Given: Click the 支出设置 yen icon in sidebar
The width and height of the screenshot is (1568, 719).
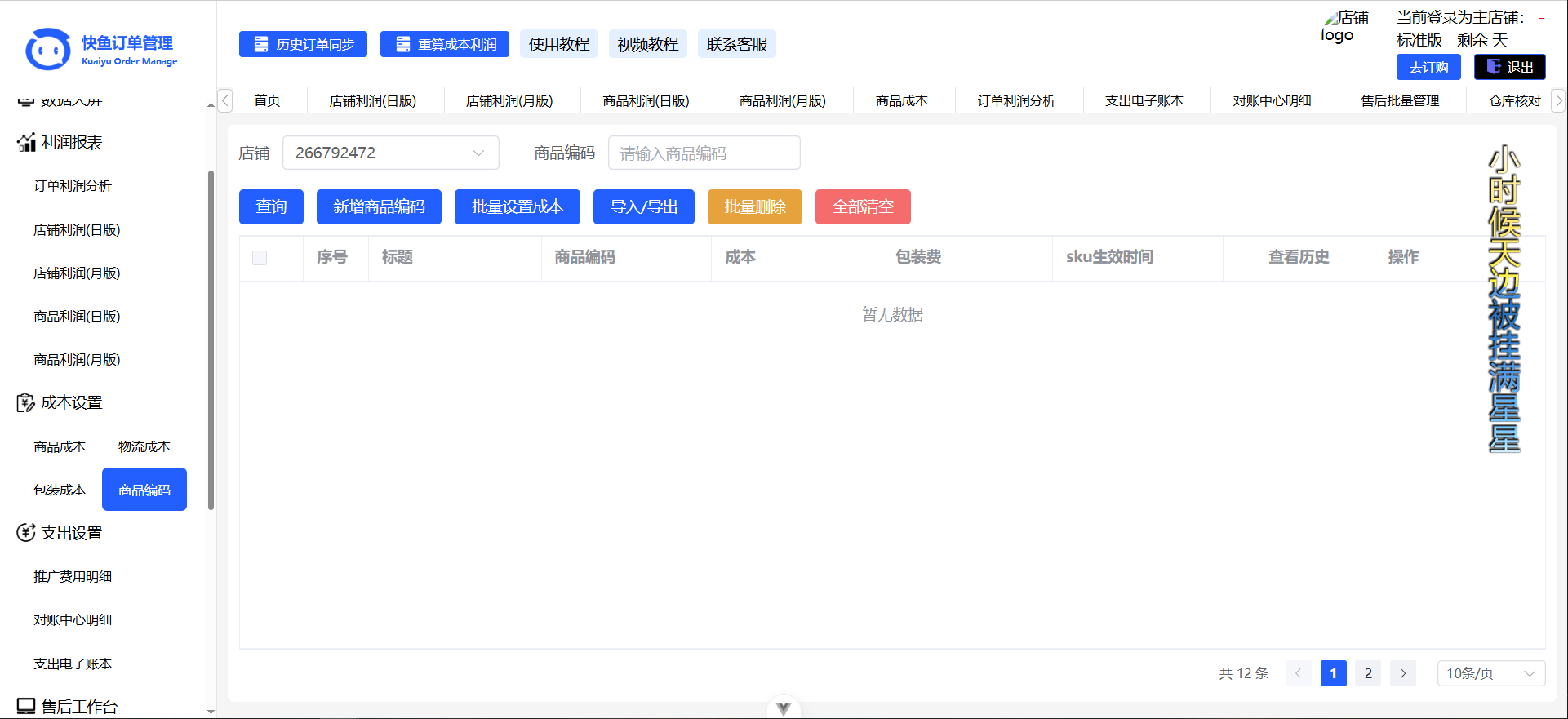Looking at the screenshot, I should (26, 533).
